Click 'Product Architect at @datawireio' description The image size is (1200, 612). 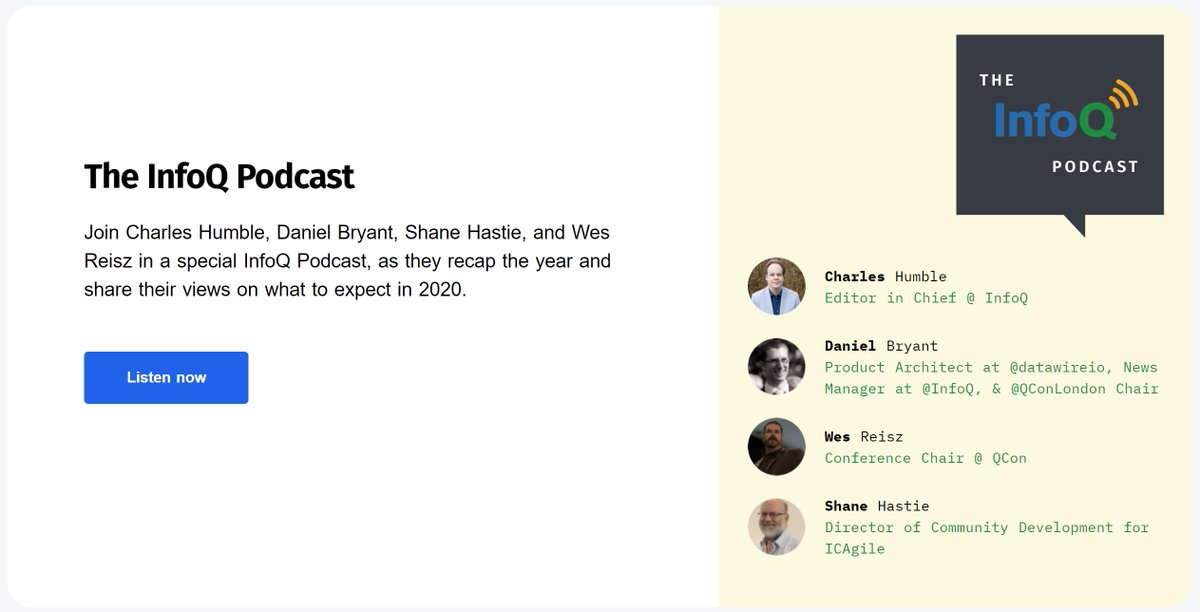991,378
